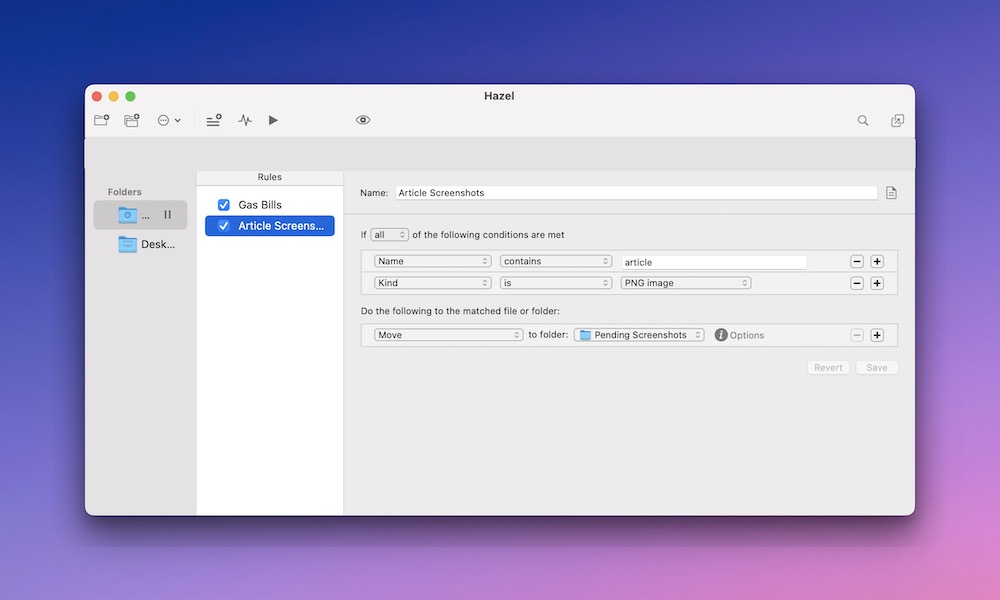This screenshot has height=600, width=1000.
Task: Select the Article Screens... rule row
Action: pyautogui.click(x=270, y=226)
